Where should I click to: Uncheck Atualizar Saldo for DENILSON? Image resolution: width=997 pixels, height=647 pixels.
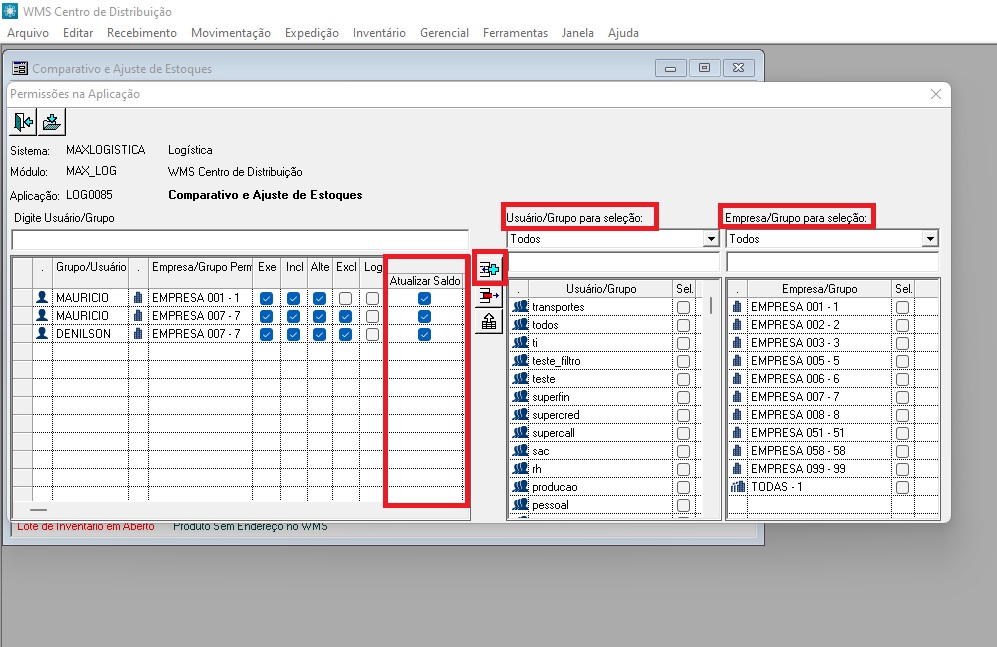point(425,334)
